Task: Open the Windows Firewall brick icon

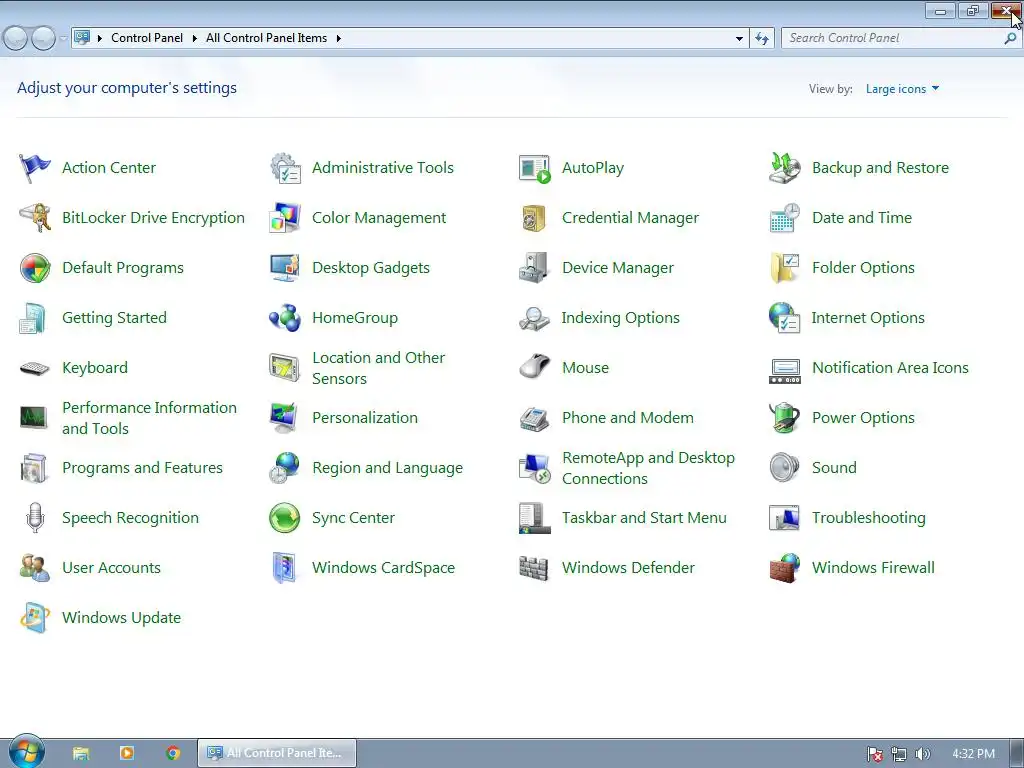Action: [x=784, y=568]
